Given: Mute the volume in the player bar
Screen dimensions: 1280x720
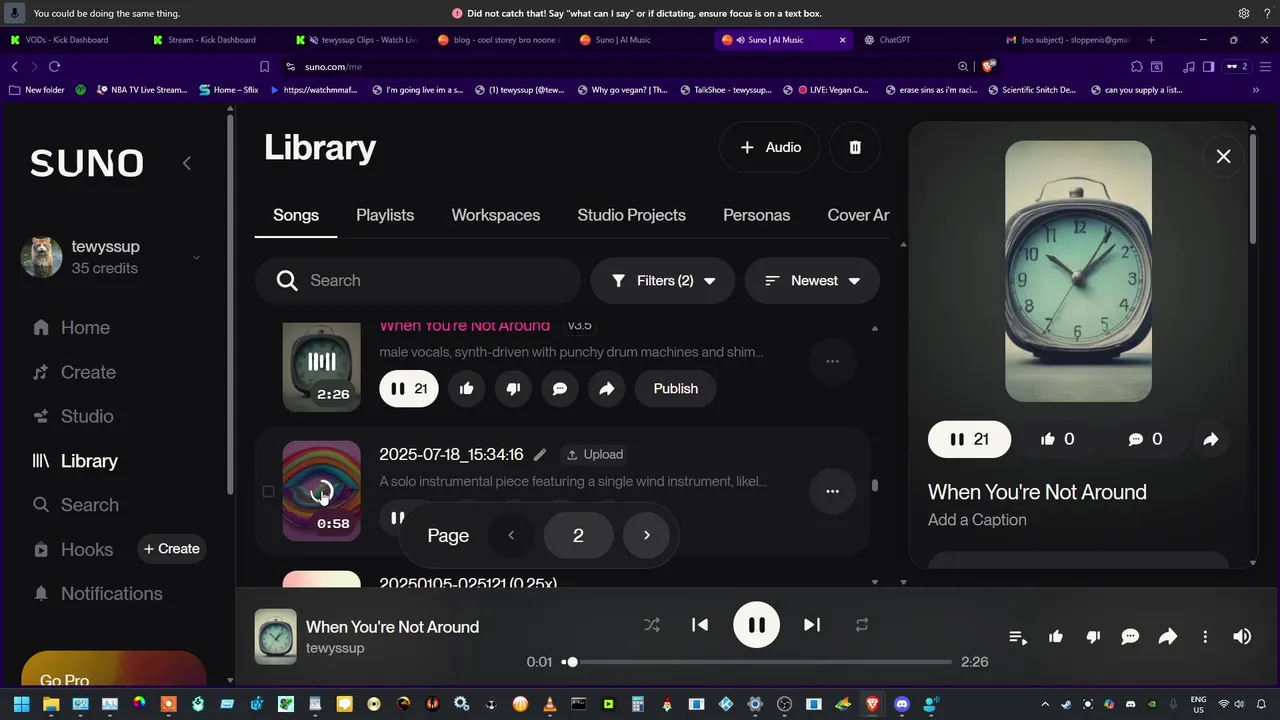Looking at the screenshot, I should (x=1242, y=637).
